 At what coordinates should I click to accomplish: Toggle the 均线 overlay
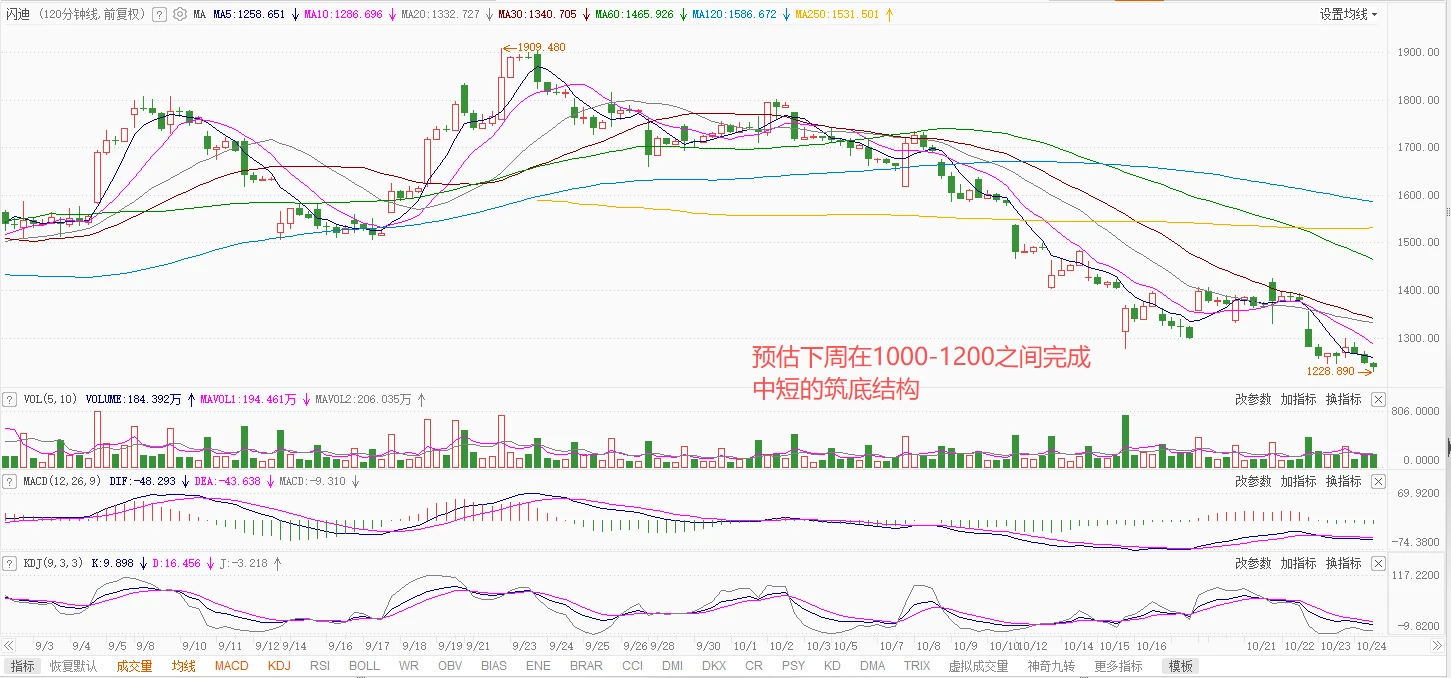coord(183,666)
